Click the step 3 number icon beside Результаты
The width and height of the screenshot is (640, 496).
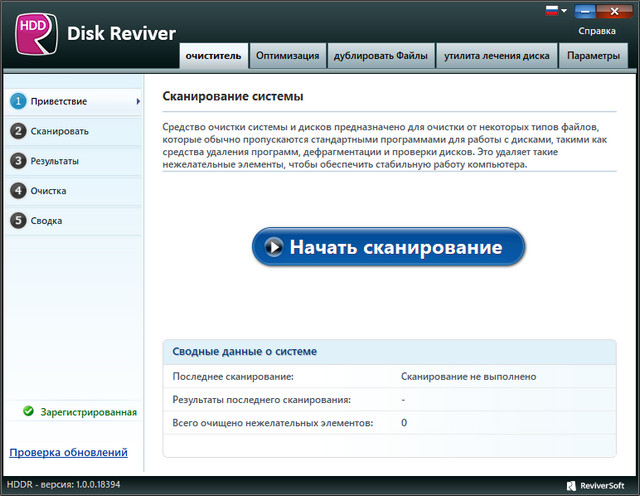tap(17, 161)
